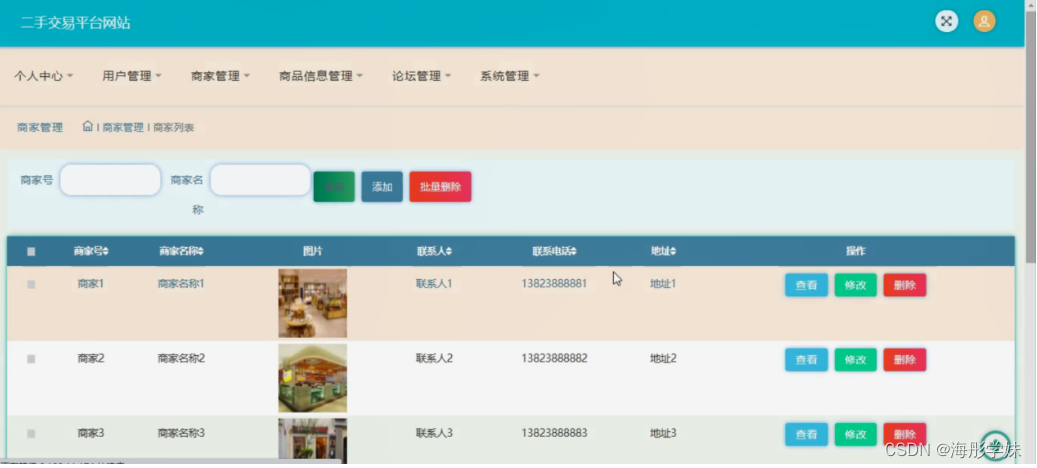Click 删除 for 商家3

click(x=905, y=434)
